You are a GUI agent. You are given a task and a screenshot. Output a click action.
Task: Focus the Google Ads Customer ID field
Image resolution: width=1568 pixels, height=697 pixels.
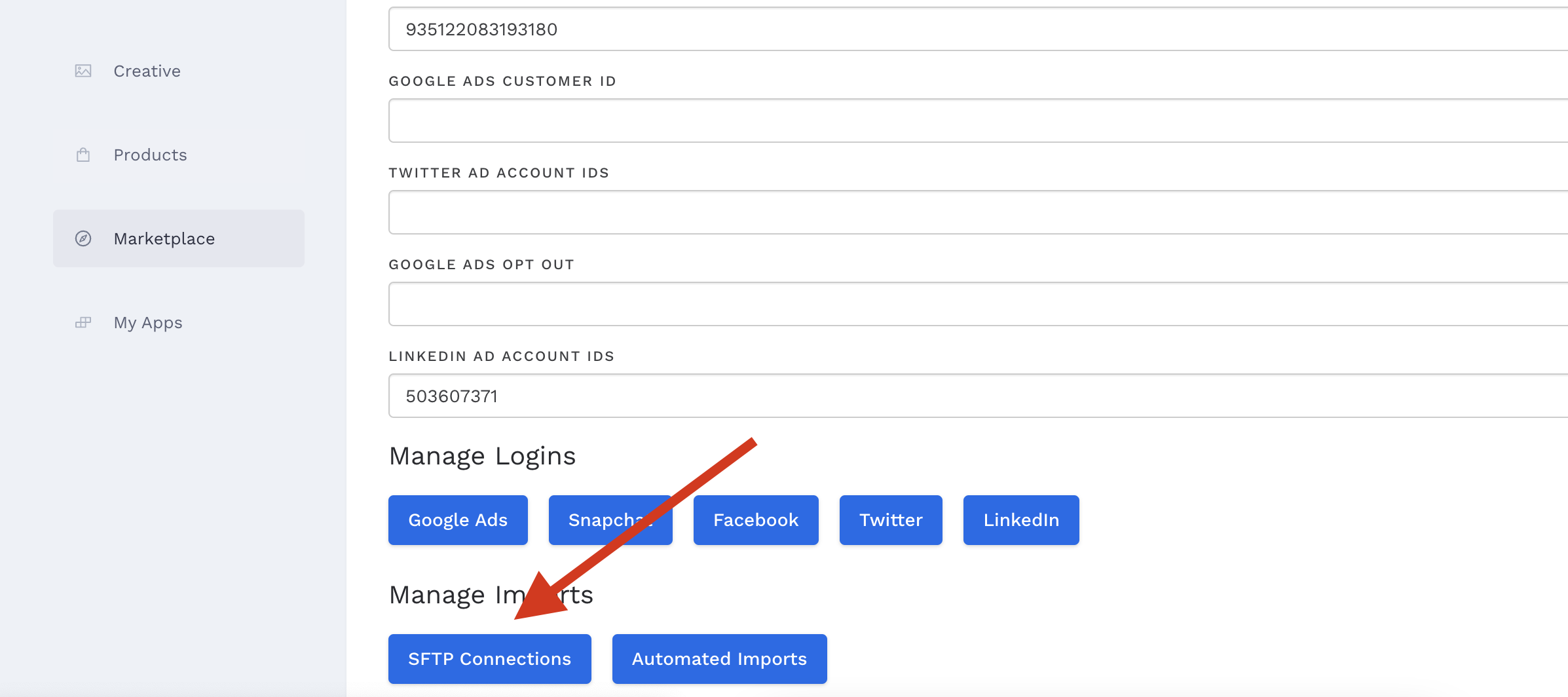pyautogui.click(x=976, y=121)
